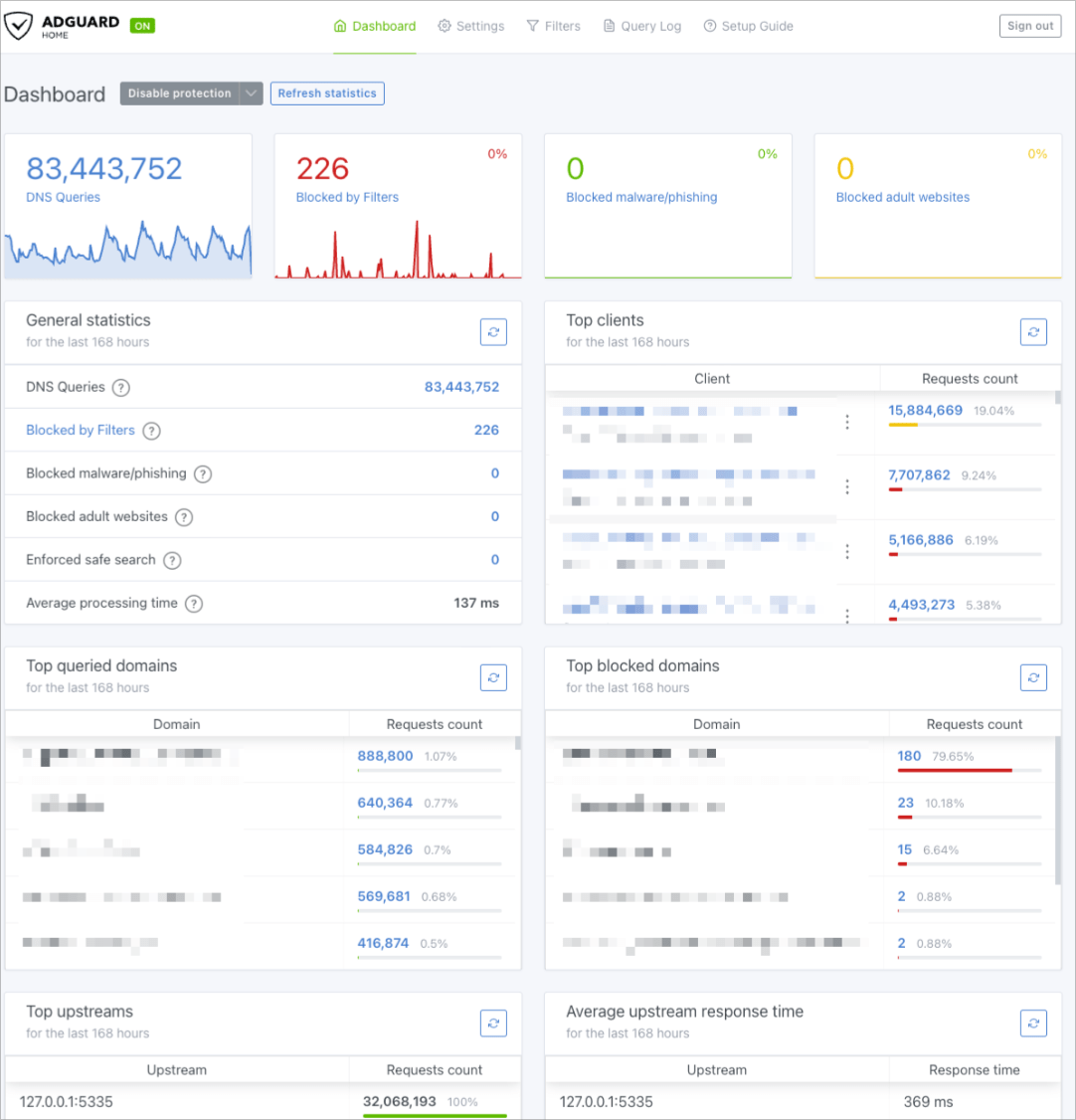Click help icon next to Enforced safe search
1076x1120 pixels.
[172, 560]
